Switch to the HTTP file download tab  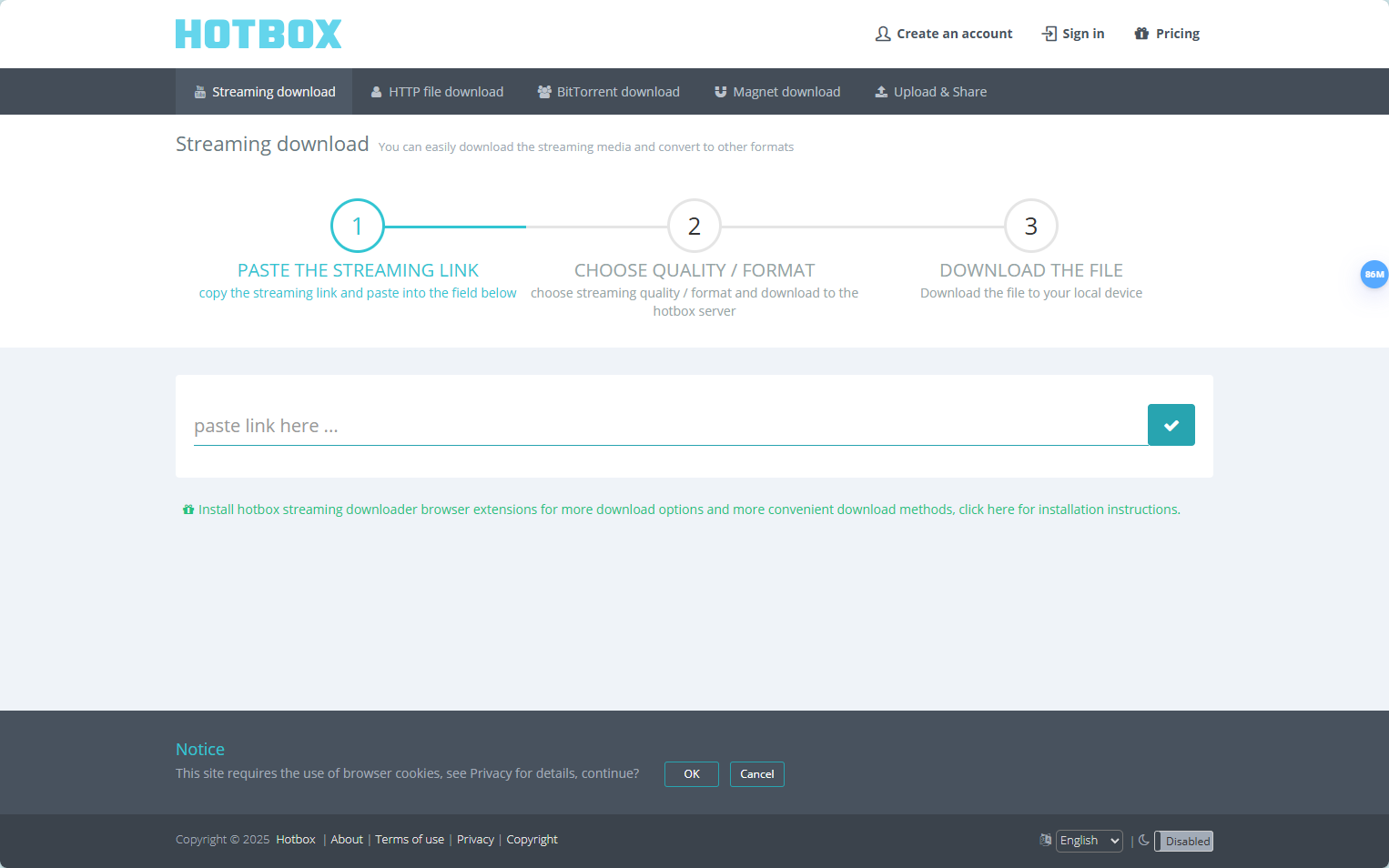tap(437, 92)
